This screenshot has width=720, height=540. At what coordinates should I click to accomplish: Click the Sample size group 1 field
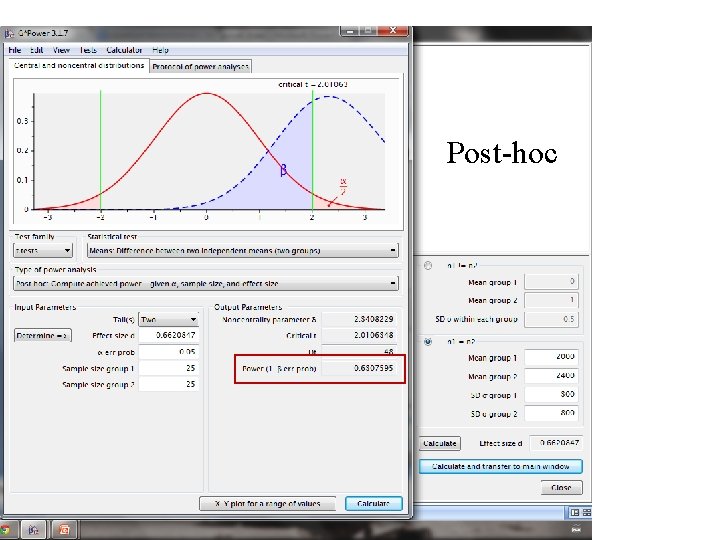169,368
